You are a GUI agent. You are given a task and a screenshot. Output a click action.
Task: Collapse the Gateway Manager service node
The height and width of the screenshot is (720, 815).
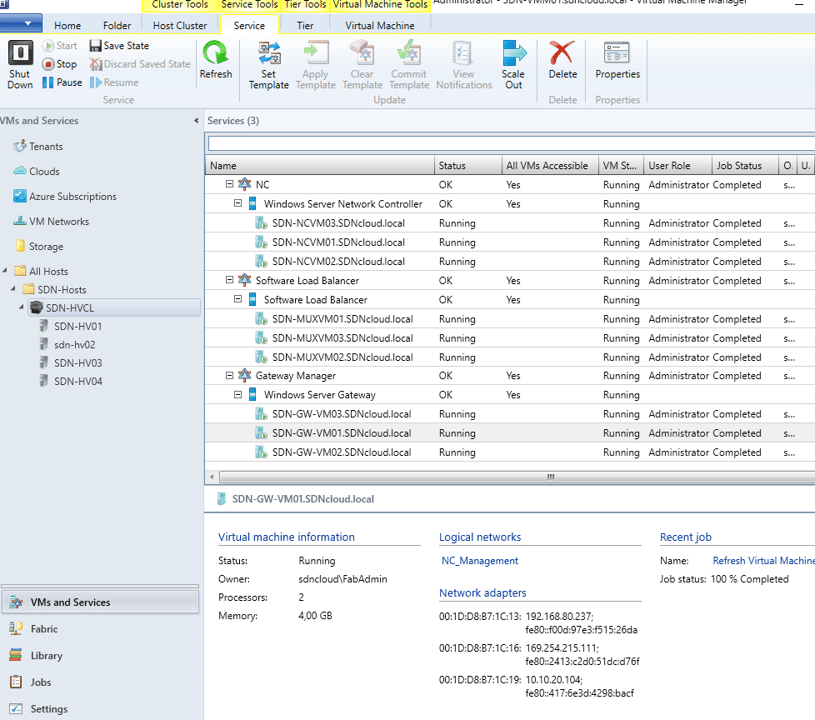pyautogui.click(x=229, y=375)
